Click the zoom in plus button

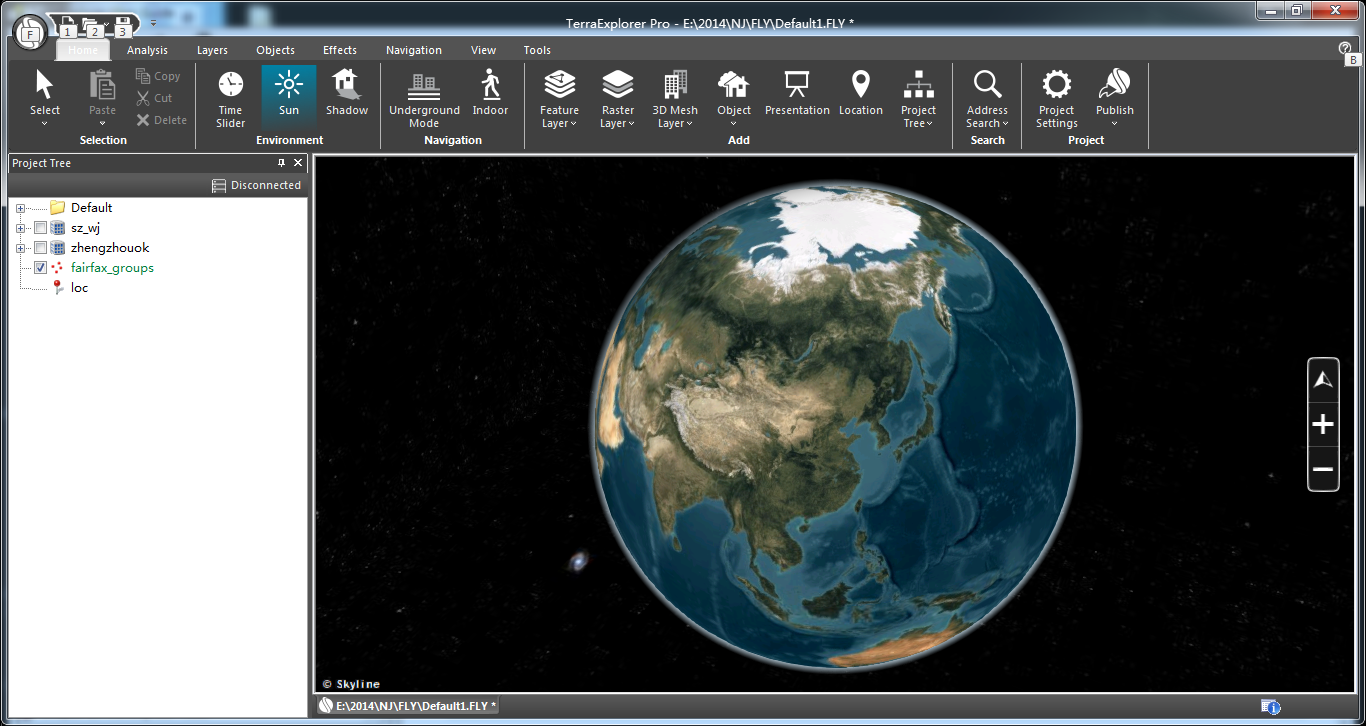click(1323, 425)
